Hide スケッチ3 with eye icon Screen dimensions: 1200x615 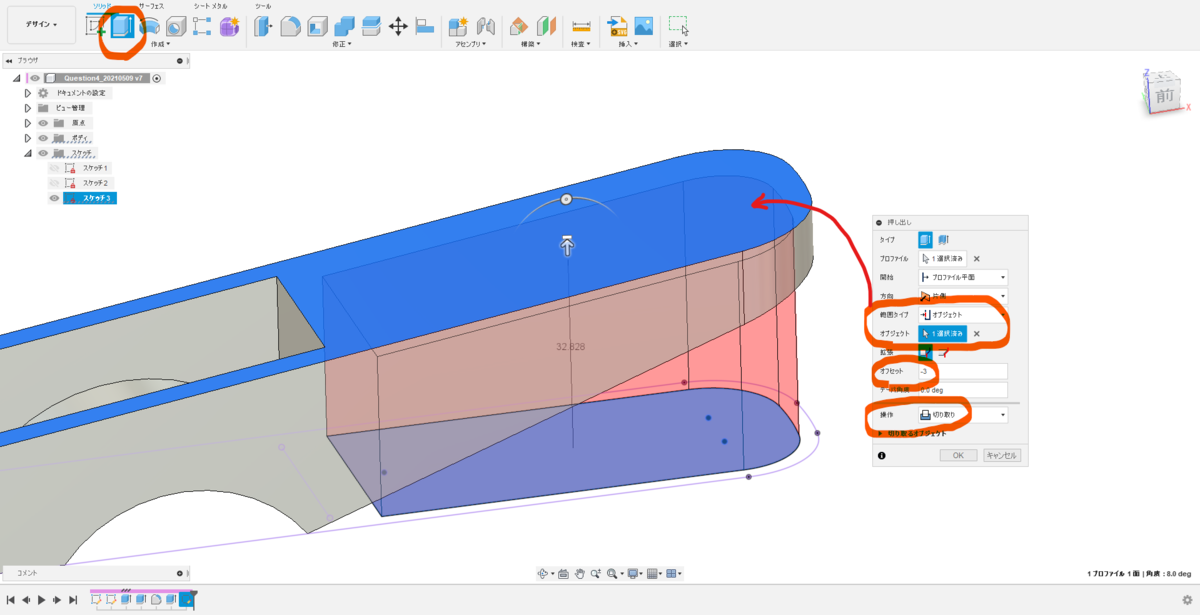pyautogui.click(x=56, y=198)
